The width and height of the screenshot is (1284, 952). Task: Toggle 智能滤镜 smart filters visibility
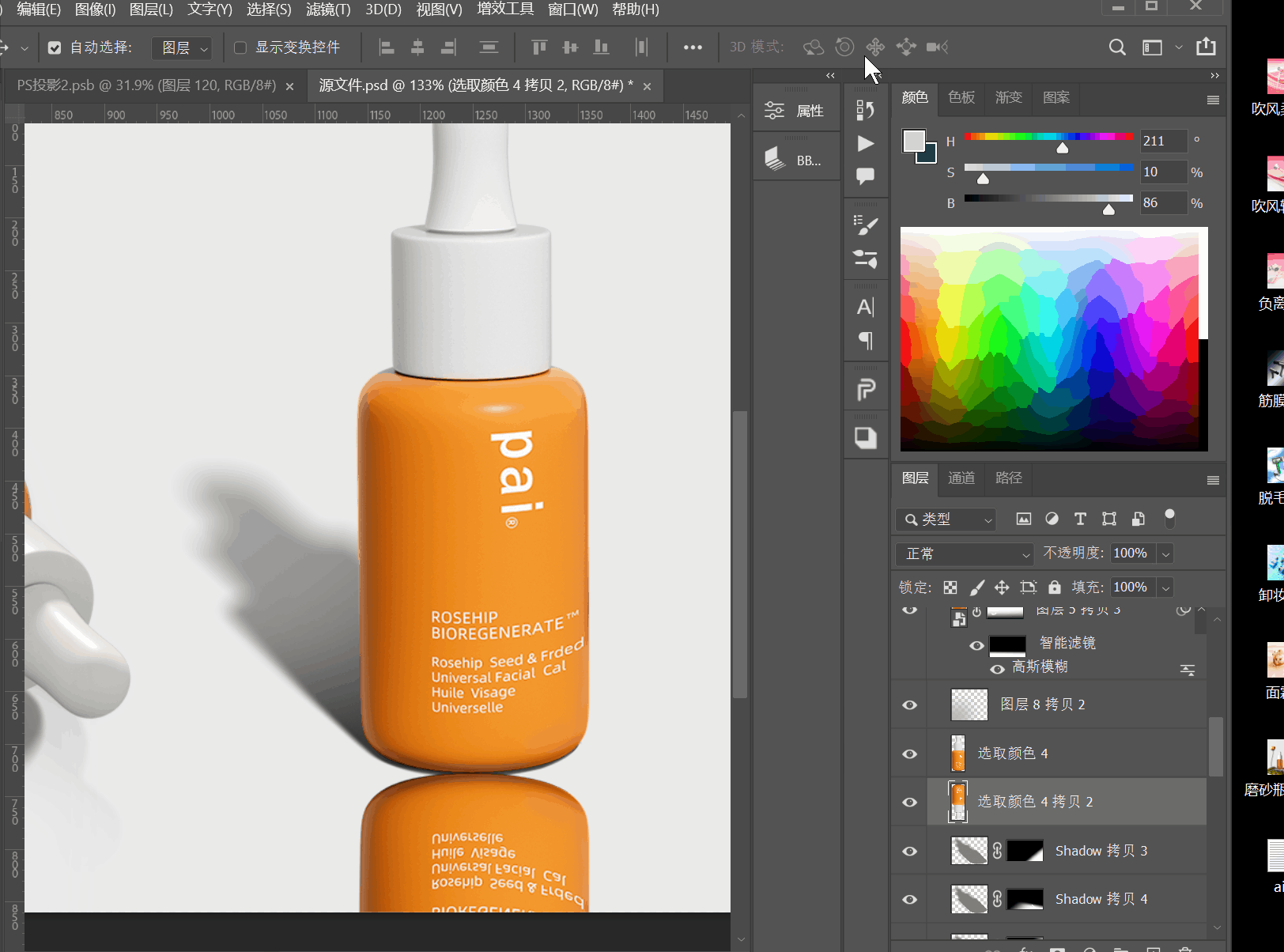click(x=977, y=645)
